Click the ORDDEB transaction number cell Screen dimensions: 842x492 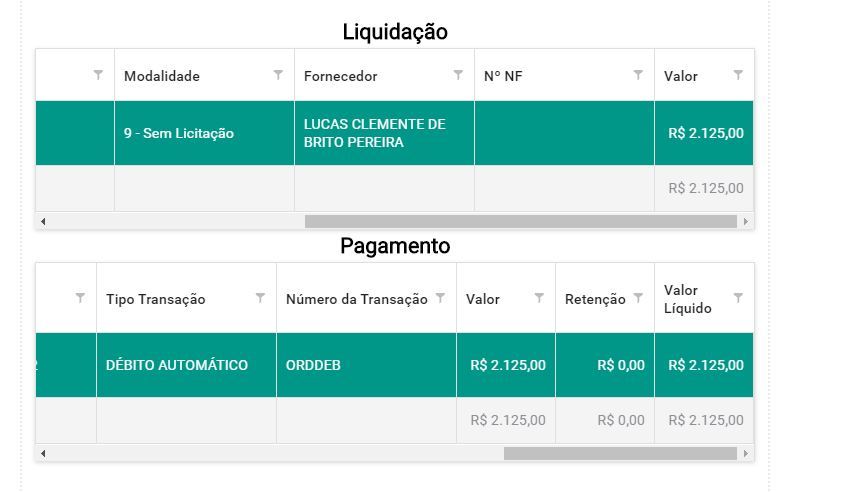366,365
